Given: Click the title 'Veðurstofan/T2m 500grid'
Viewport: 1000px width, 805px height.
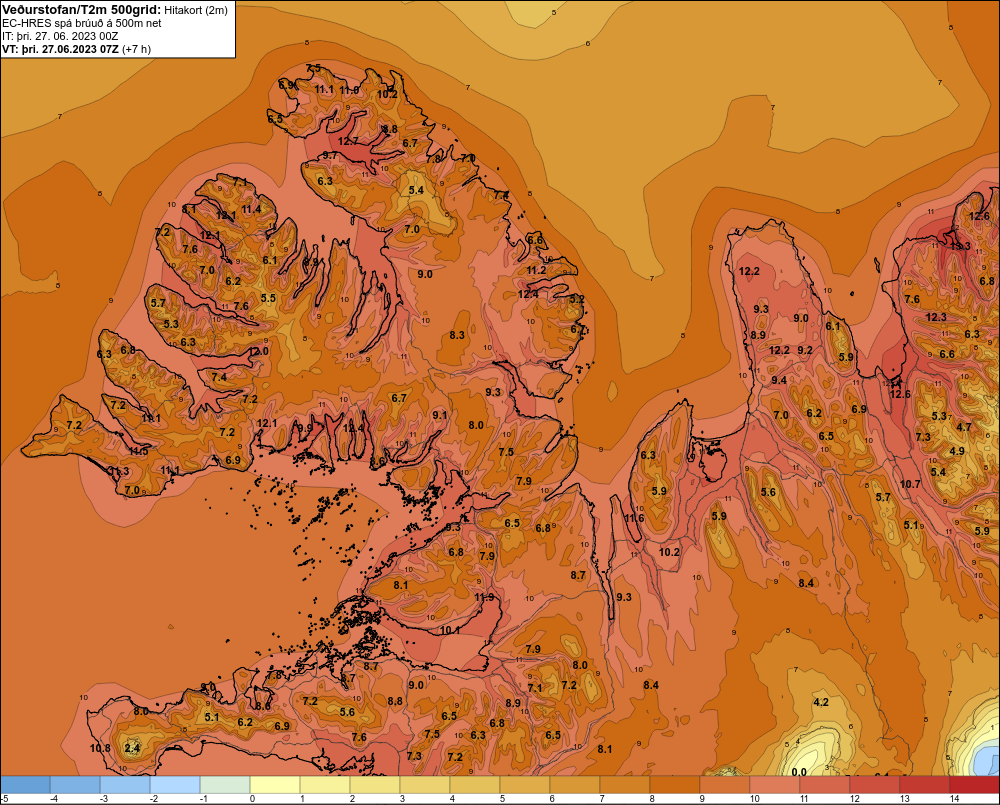Looking at the screenshot, I should tap(81, 9).
